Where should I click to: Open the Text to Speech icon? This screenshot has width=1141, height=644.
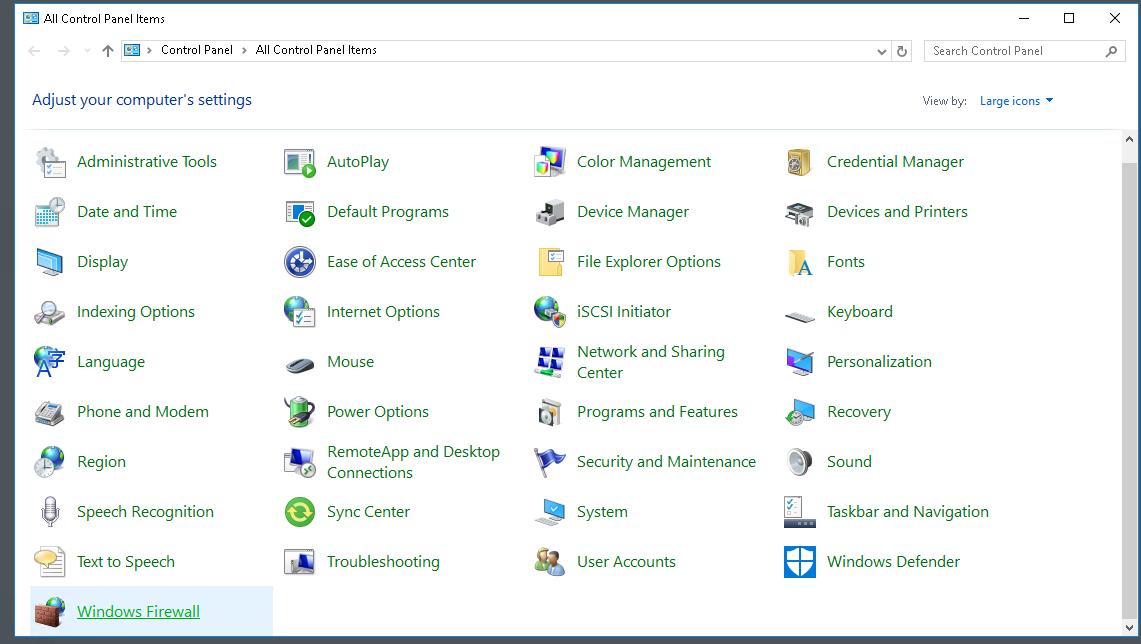(x=50, y=562)
